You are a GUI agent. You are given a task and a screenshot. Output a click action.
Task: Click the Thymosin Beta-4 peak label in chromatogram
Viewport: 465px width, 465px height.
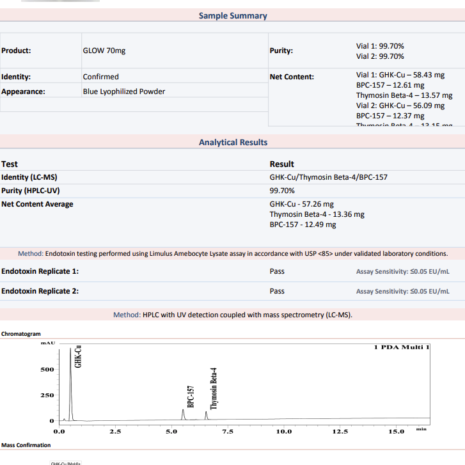click(213, 389)
